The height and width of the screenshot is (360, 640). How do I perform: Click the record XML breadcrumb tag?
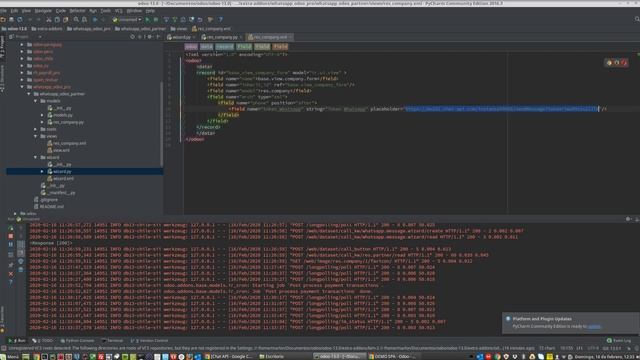point(224,47)
